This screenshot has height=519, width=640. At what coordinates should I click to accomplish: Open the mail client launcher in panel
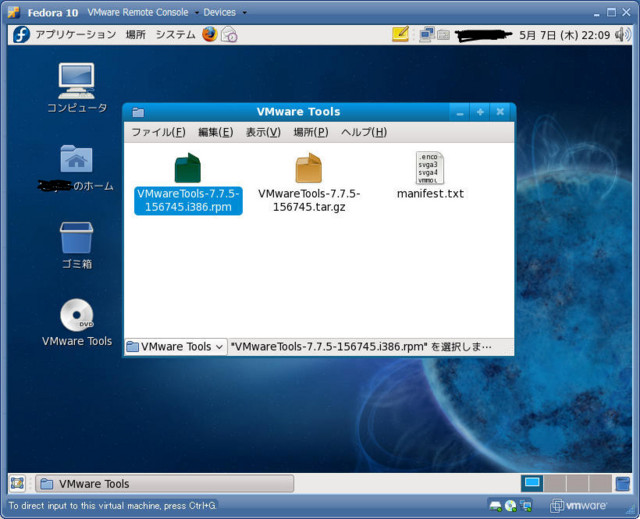[229, 34]
